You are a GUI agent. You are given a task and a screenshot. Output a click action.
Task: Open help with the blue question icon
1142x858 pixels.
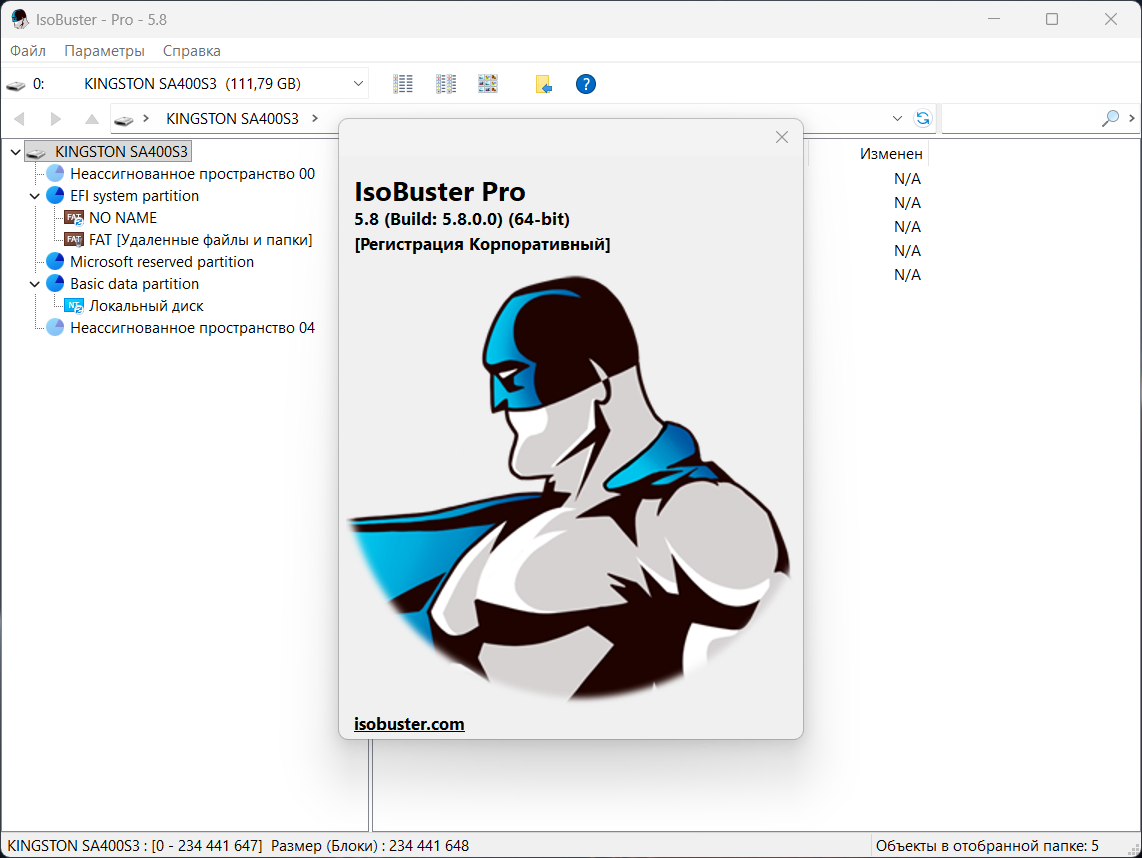(586, 84)
